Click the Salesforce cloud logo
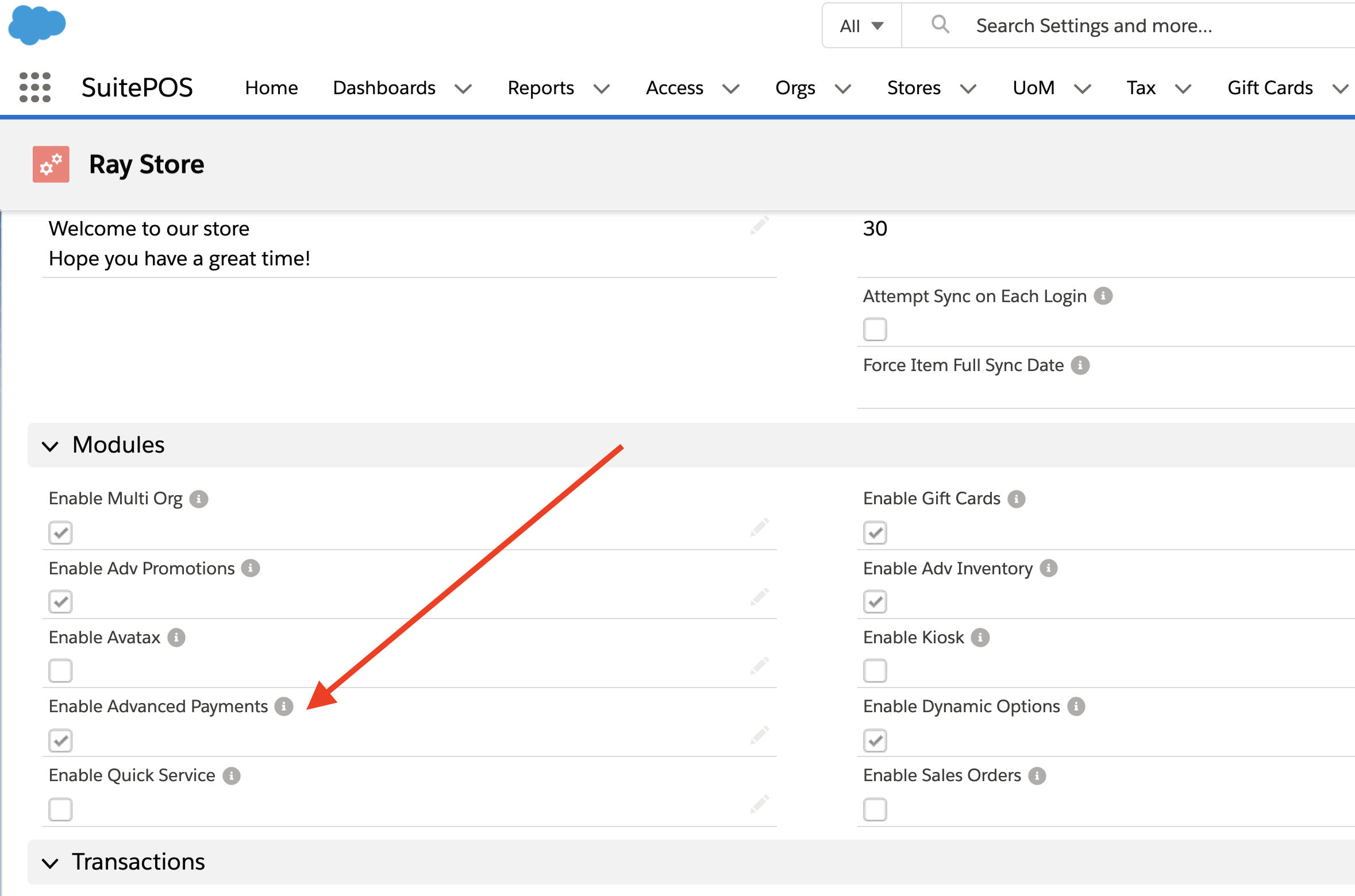 [37, 25]
